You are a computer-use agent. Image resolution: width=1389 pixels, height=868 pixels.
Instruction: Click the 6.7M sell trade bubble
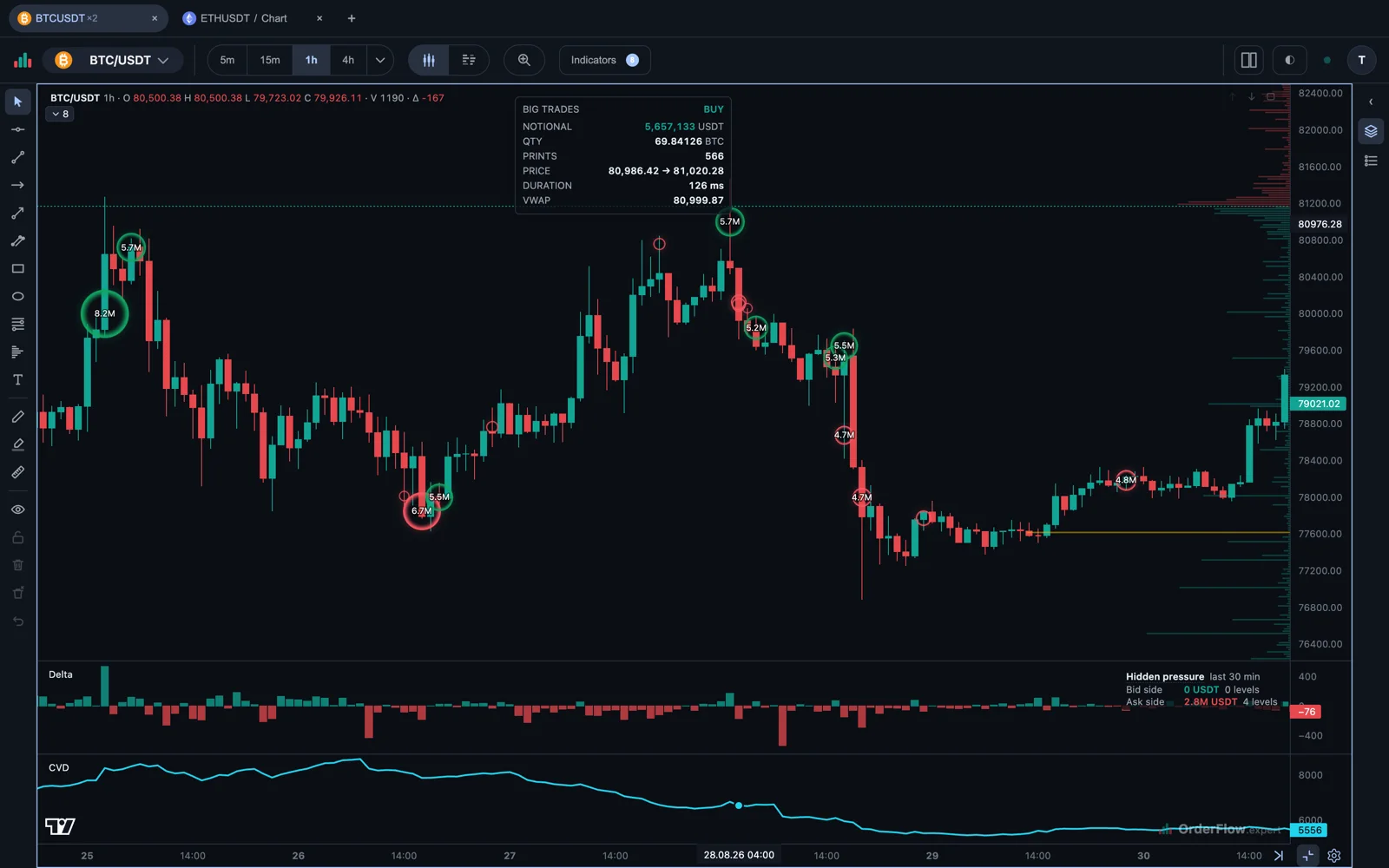(x=422, y=510)
